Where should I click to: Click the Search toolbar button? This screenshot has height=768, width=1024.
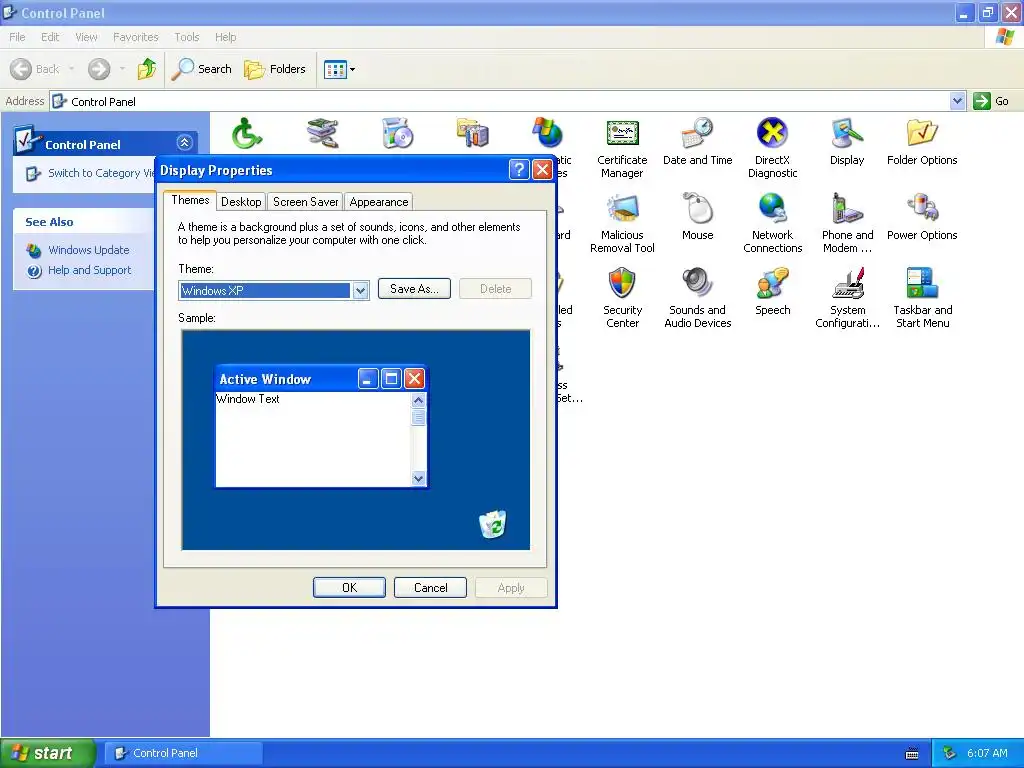(x=201, y=69)
